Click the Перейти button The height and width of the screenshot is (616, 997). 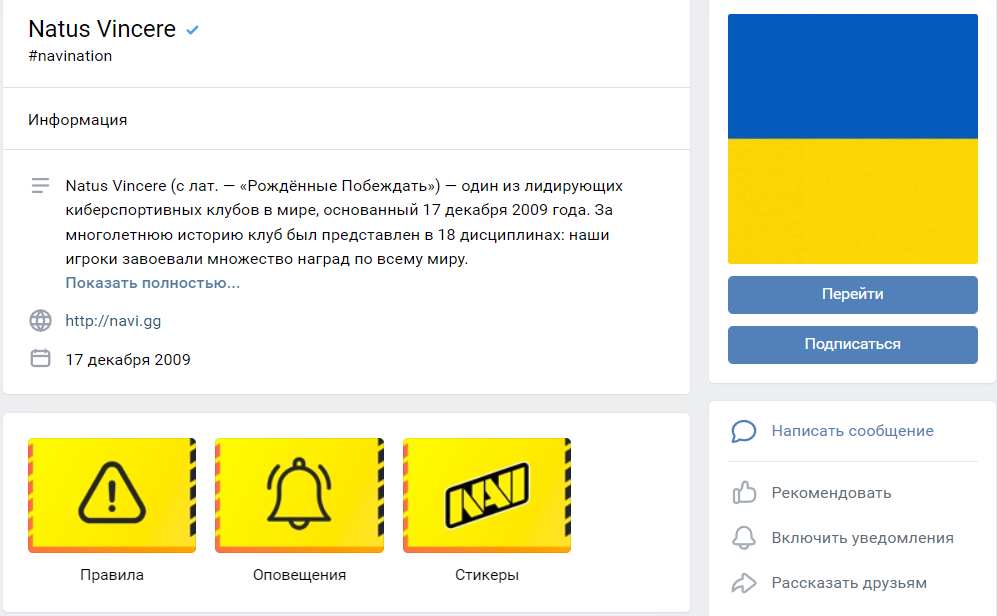853,294
